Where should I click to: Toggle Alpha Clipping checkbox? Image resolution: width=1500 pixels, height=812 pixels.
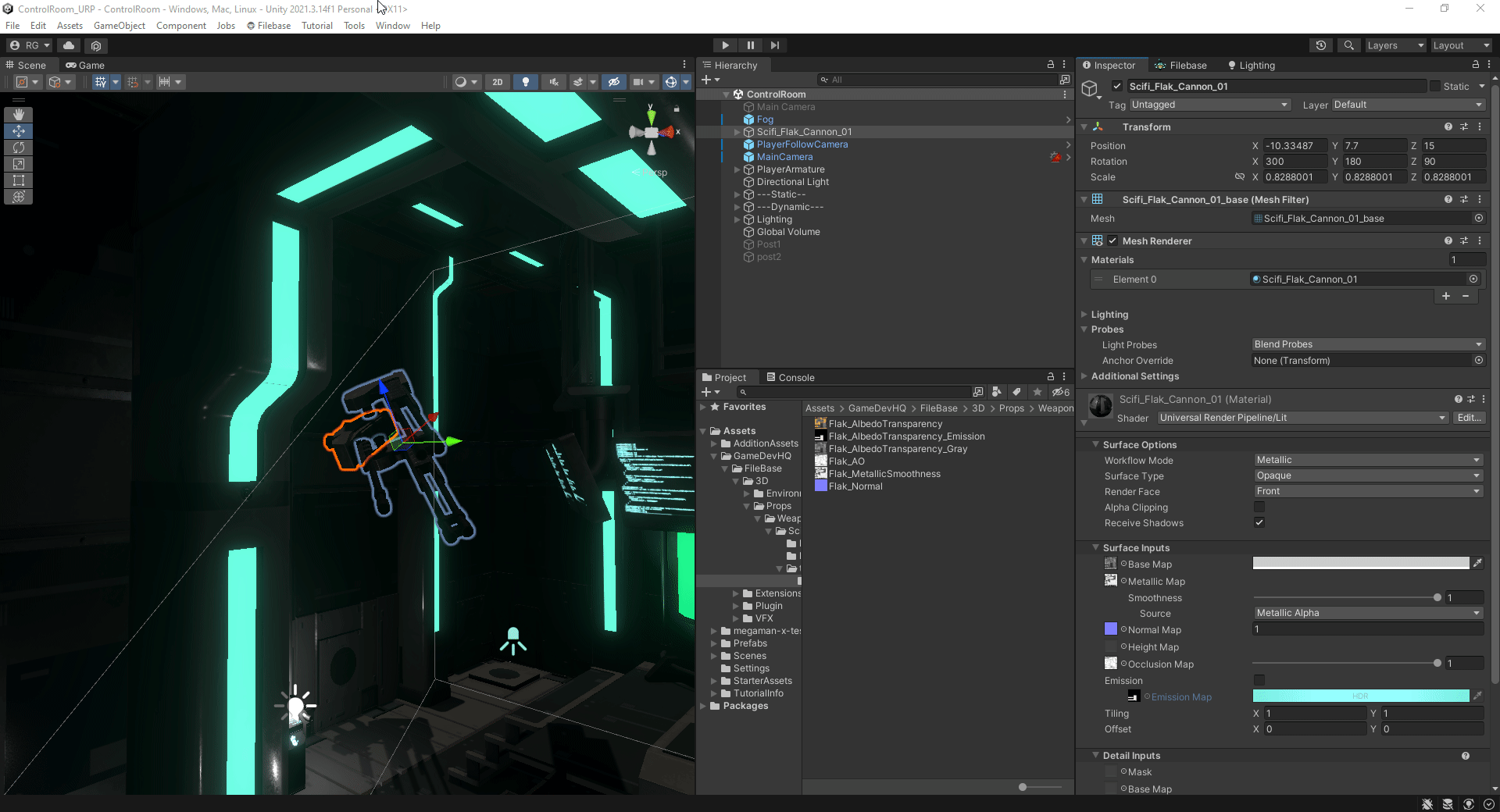(1259, 507)
